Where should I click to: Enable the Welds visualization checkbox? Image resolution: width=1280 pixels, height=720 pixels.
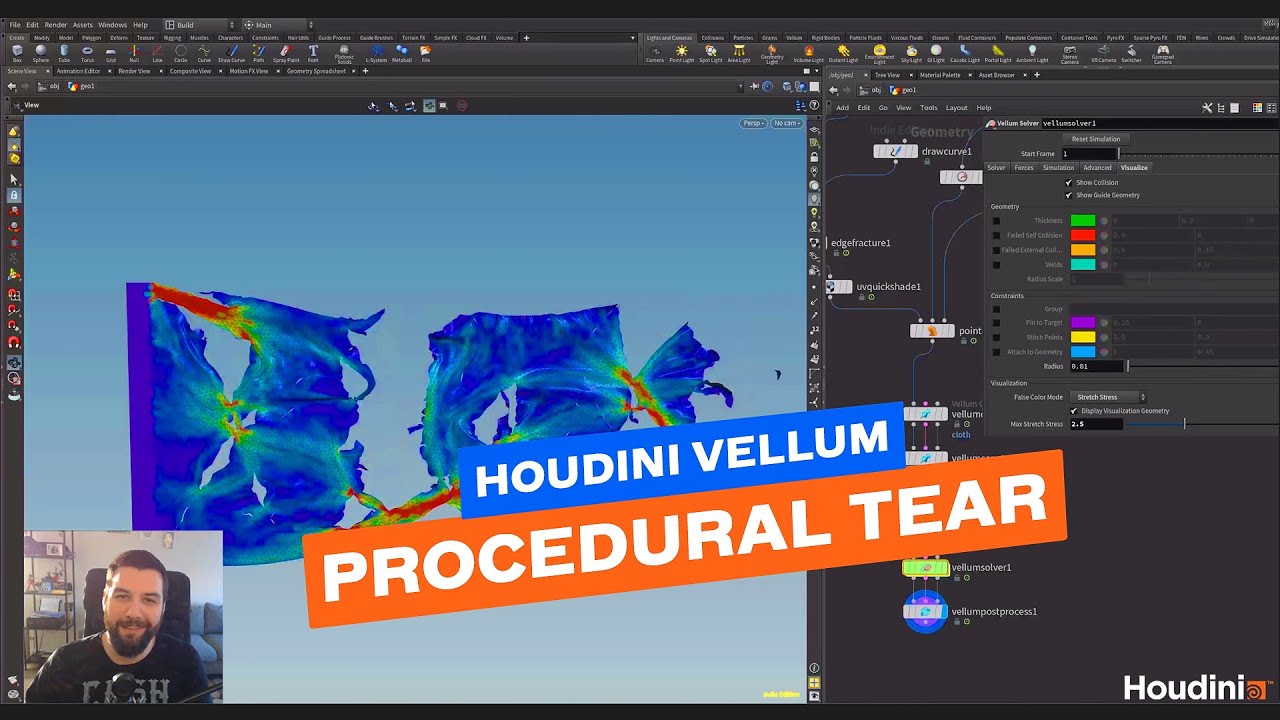click(x=996, y=265)
